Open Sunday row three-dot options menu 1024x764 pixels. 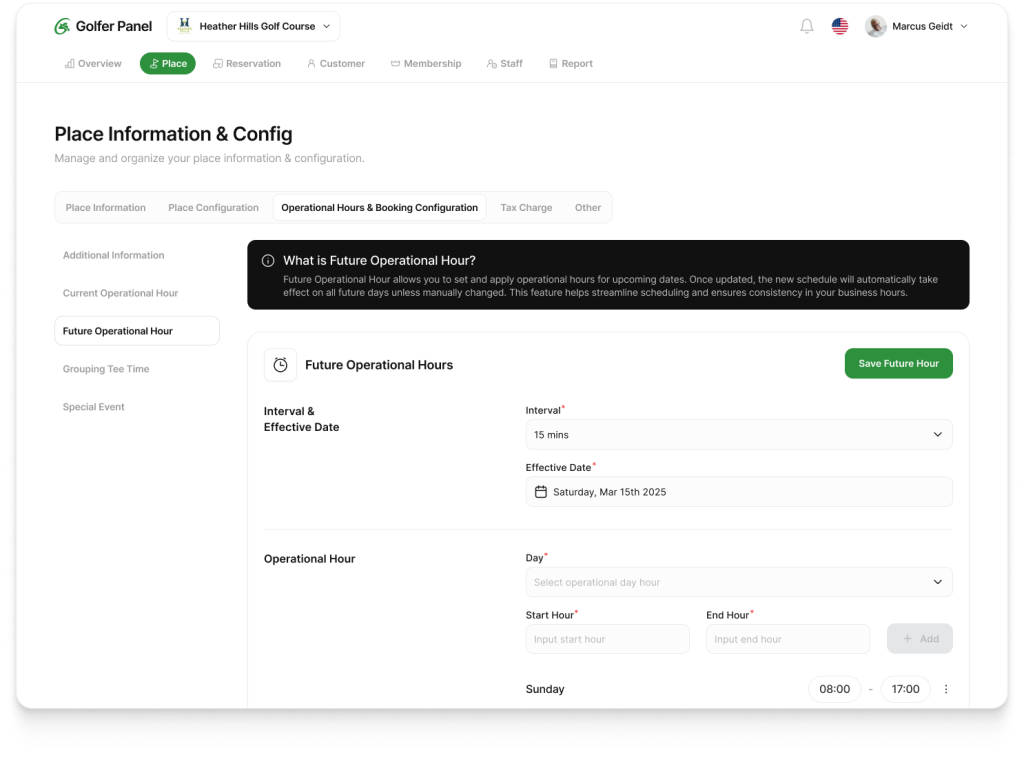coord(946,689)
